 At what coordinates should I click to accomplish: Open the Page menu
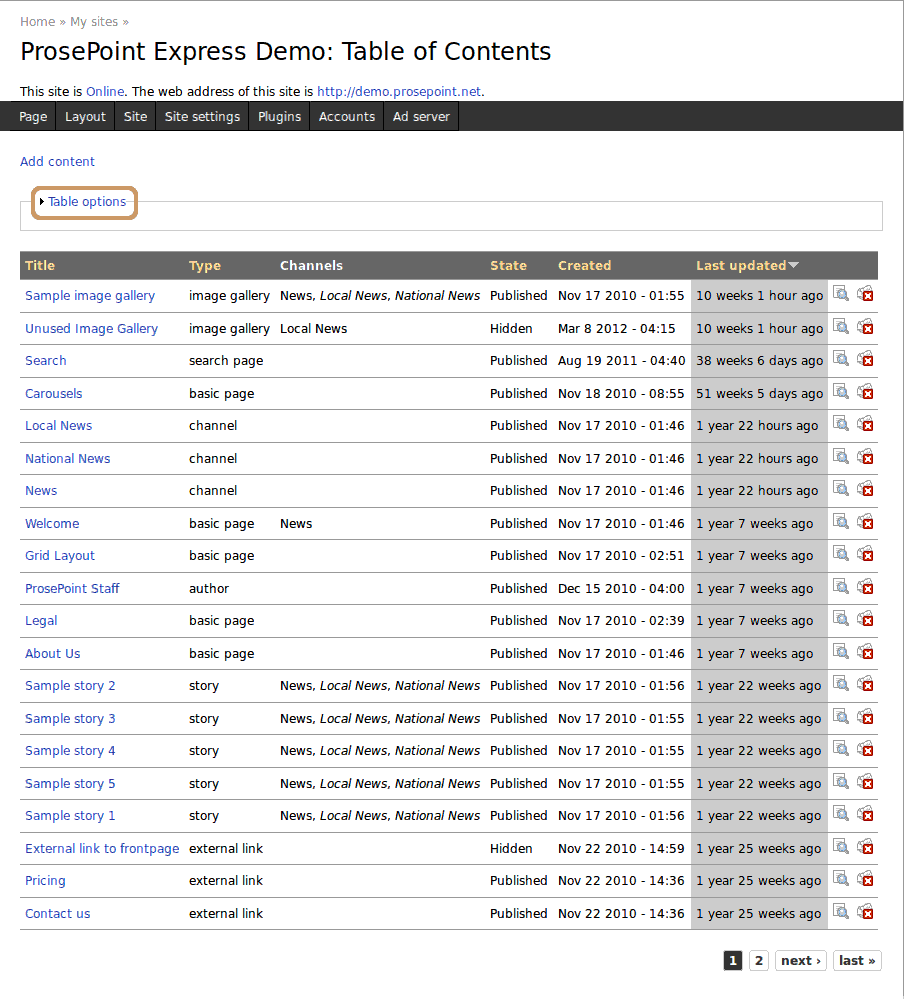[33, 117]
